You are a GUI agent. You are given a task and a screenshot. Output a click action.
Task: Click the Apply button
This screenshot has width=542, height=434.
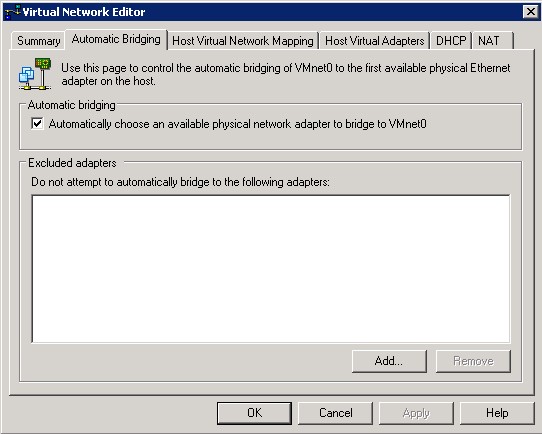point(416,413)
